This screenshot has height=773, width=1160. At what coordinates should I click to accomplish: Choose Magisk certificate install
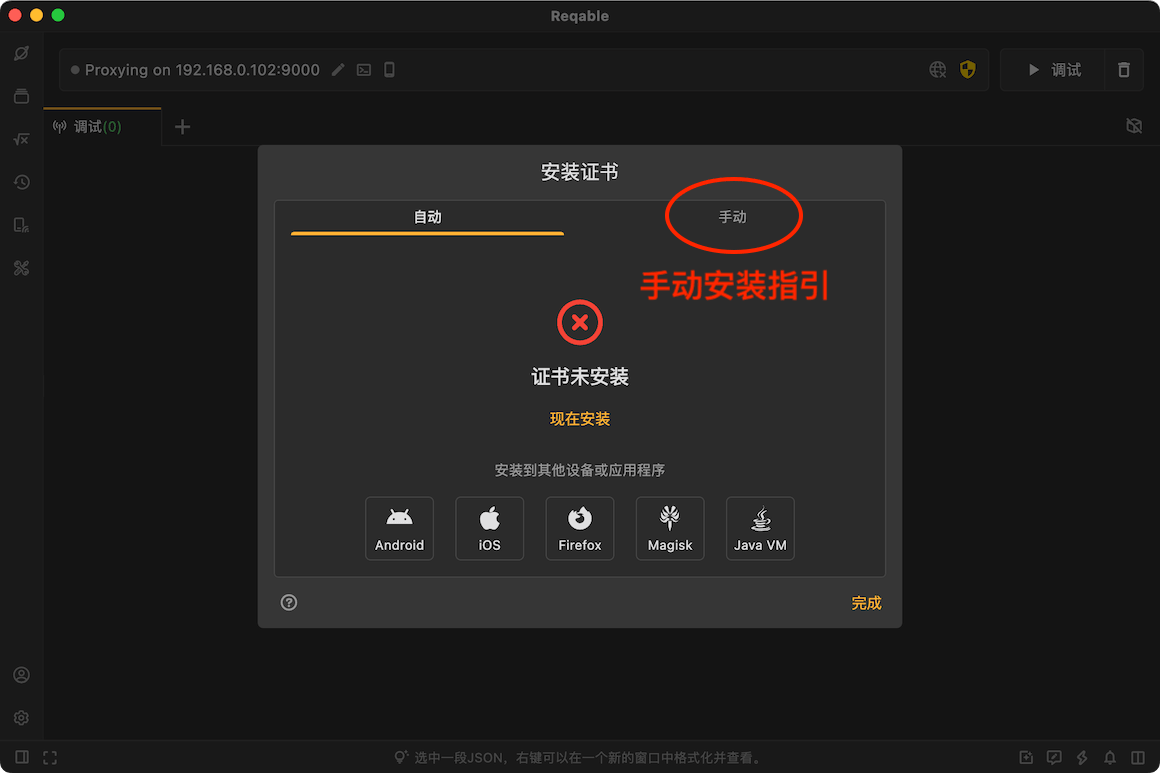(670, 528)
